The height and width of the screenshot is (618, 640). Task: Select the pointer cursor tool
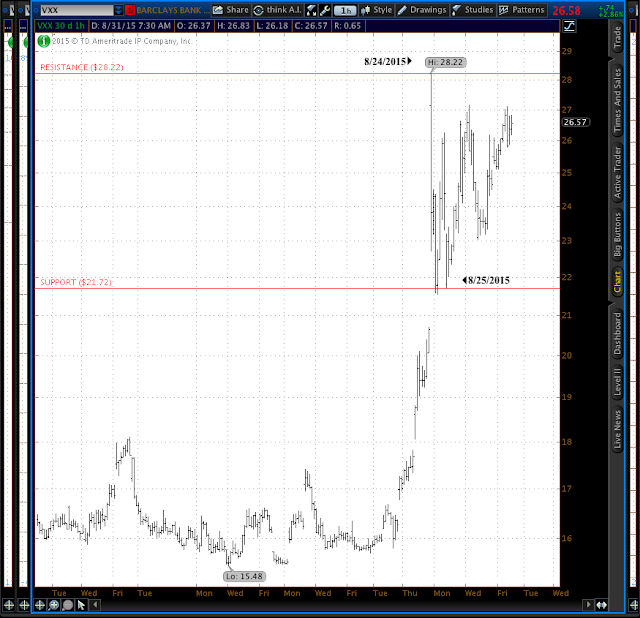pyautogui.click(x=81, y=605)
